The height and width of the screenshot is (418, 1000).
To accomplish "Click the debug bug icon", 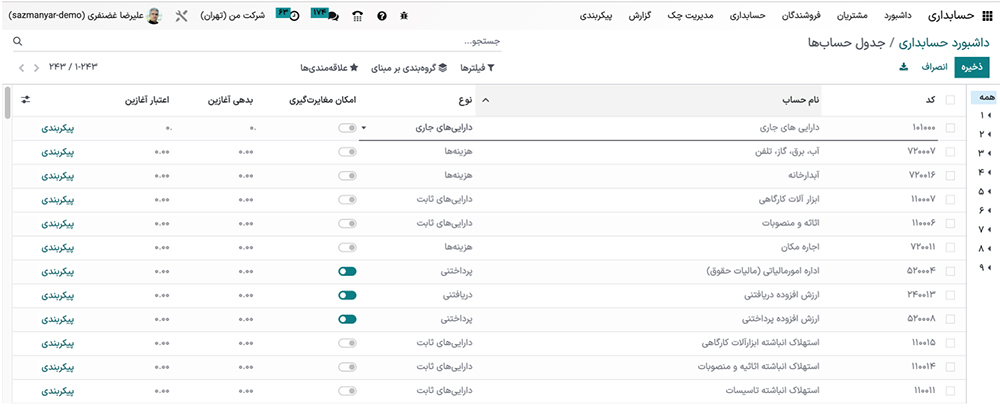I will click(x=403, y=17).
